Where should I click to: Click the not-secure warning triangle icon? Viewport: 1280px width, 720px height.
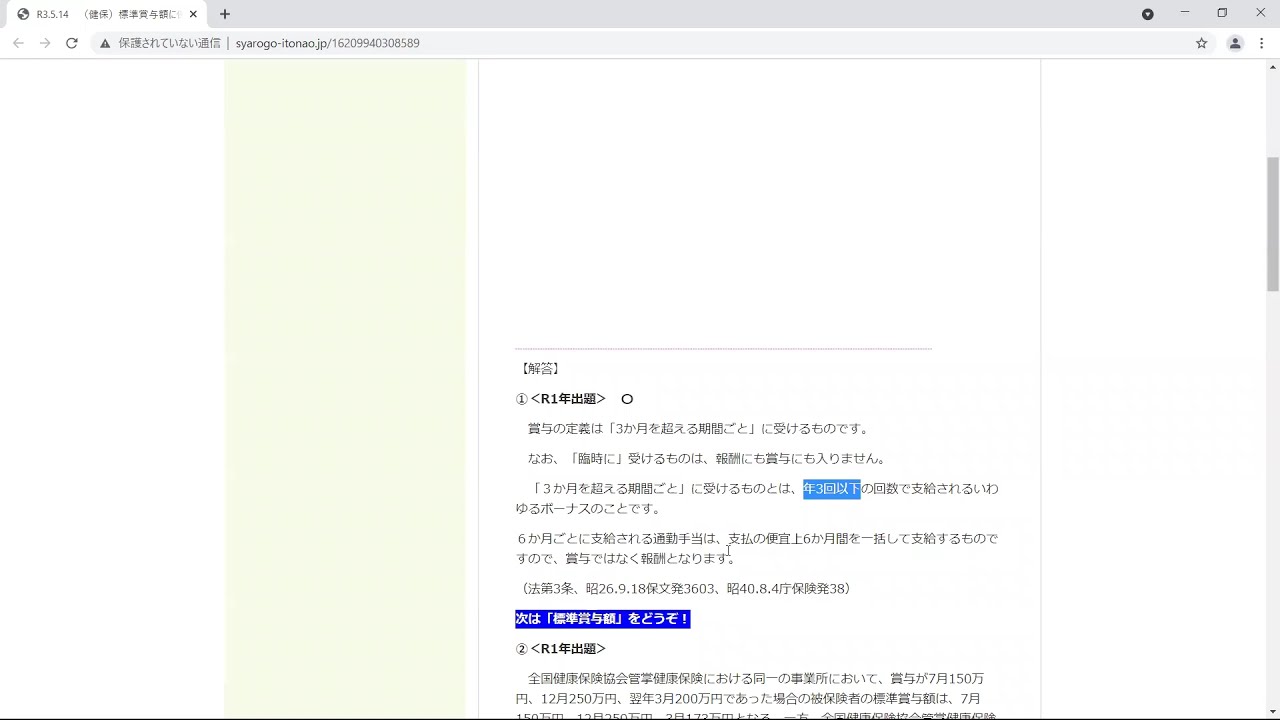(x=105, y=43)
